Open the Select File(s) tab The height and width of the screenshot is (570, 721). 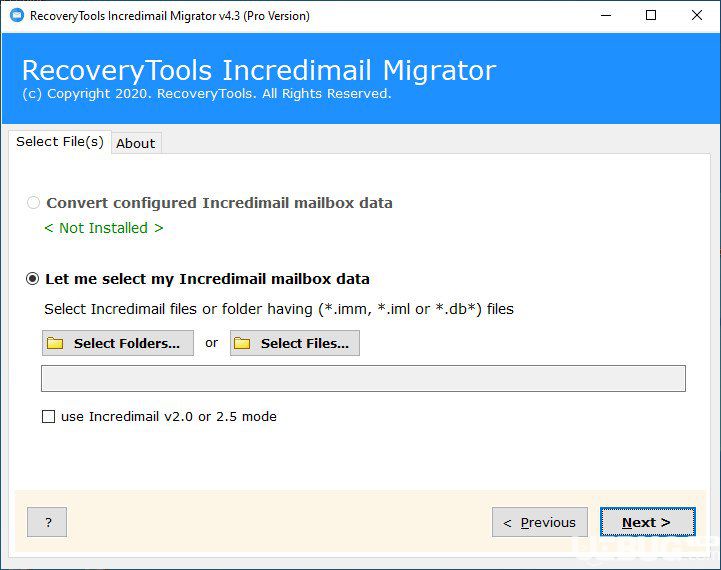pyautogui.click(x=60, y=142)
